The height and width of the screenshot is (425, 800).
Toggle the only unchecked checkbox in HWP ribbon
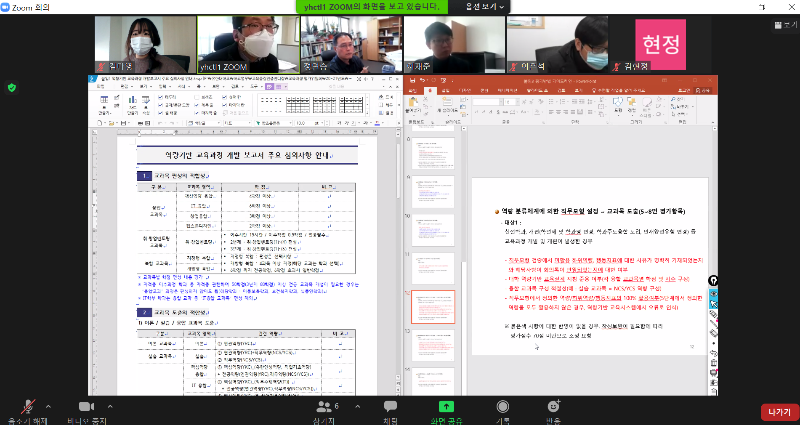pos(196,97)
